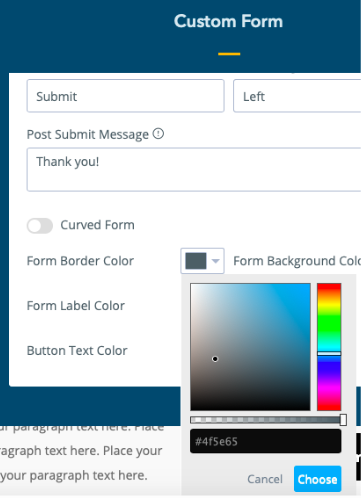The width and height of the screenshot is (361, 498).
Task: Click the color selection dot in gradient
Action: [x=215, y=359]
